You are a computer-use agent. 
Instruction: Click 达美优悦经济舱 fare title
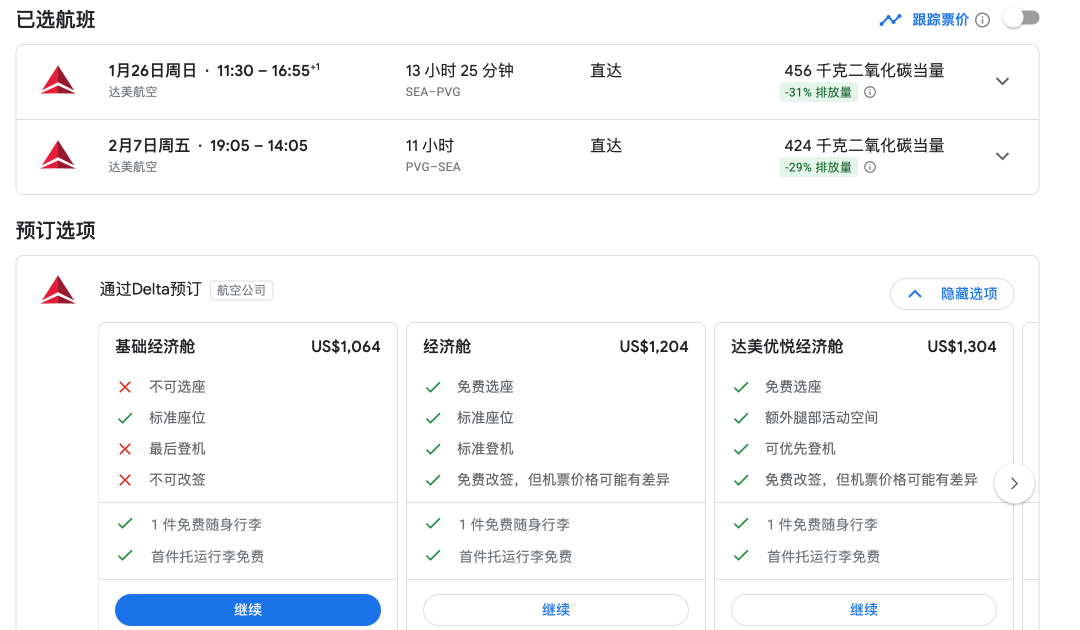click(787, 346)
